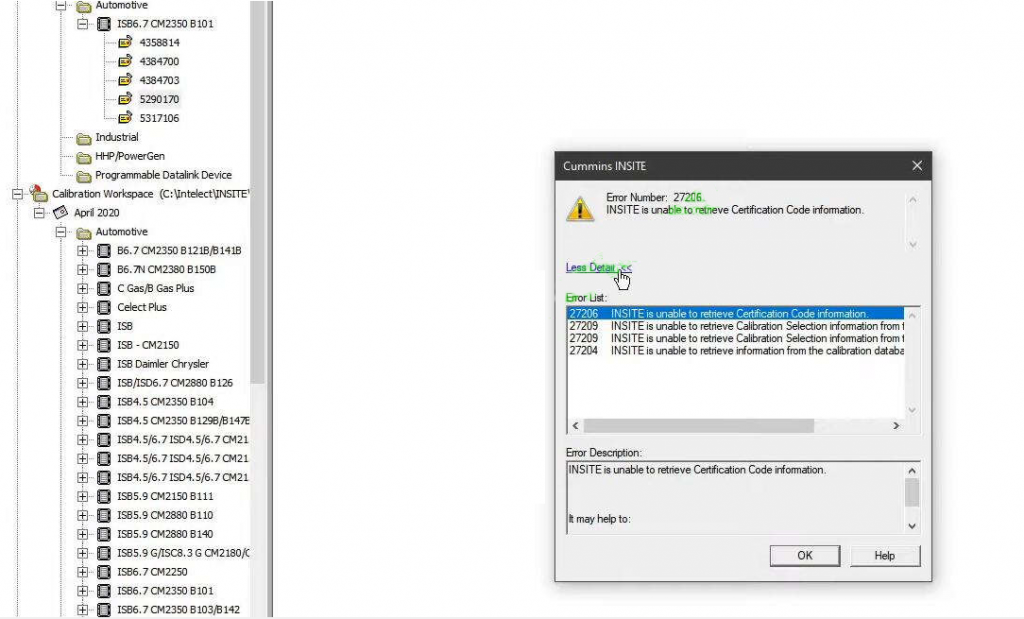The image size is (1024, 619).
Task: Click the ECM icon beside ISB6.7 CM2250
Action: pyautogui.click(x=104, y=571)
